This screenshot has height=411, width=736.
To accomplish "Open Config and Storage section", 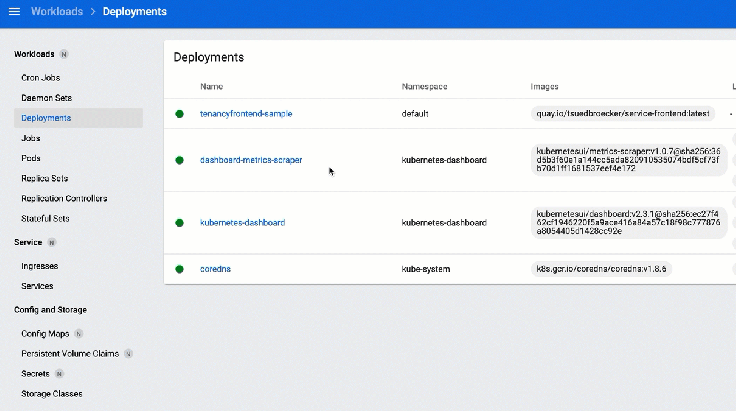I will (50, 310).
